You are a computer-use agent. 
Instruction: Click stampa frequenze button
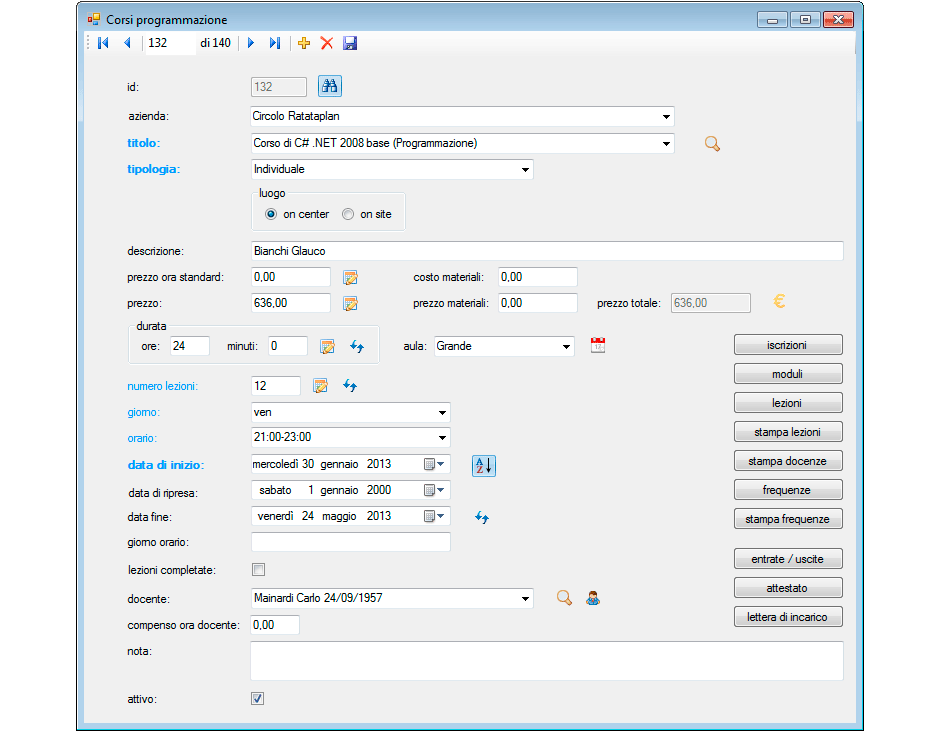pos(788,519)
